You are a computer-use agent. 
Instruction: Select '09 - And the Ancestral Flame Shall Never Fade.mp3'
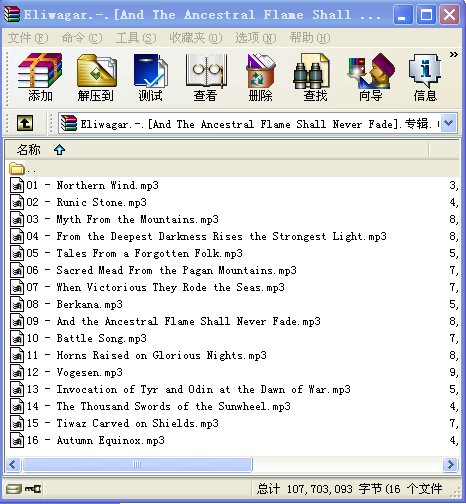pos(165,321)
